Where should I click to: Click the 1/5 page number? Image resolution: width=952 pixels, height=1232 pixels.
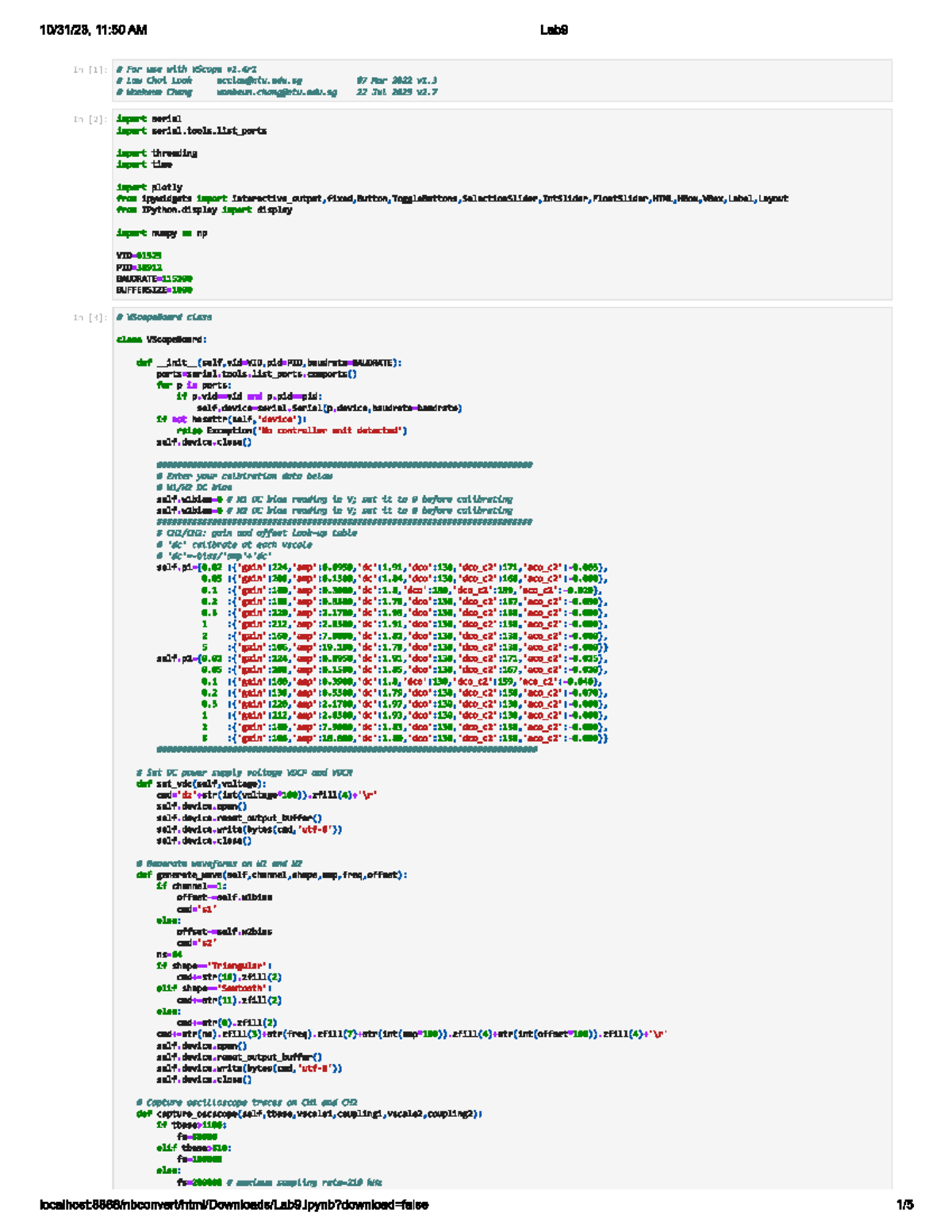coord(904,1205)
